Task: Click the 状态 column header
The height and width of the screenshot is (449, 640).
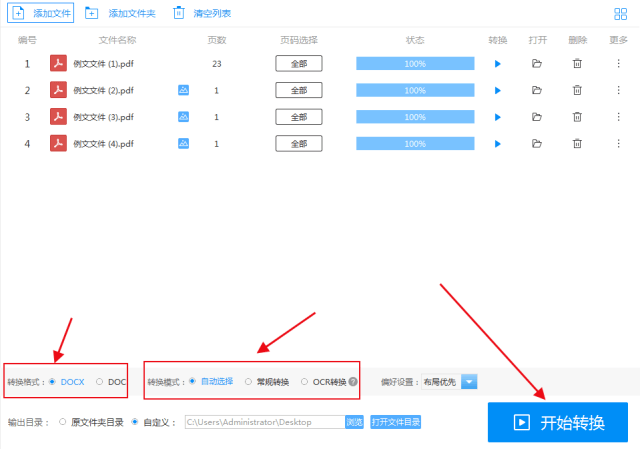Action: point(415,40)
